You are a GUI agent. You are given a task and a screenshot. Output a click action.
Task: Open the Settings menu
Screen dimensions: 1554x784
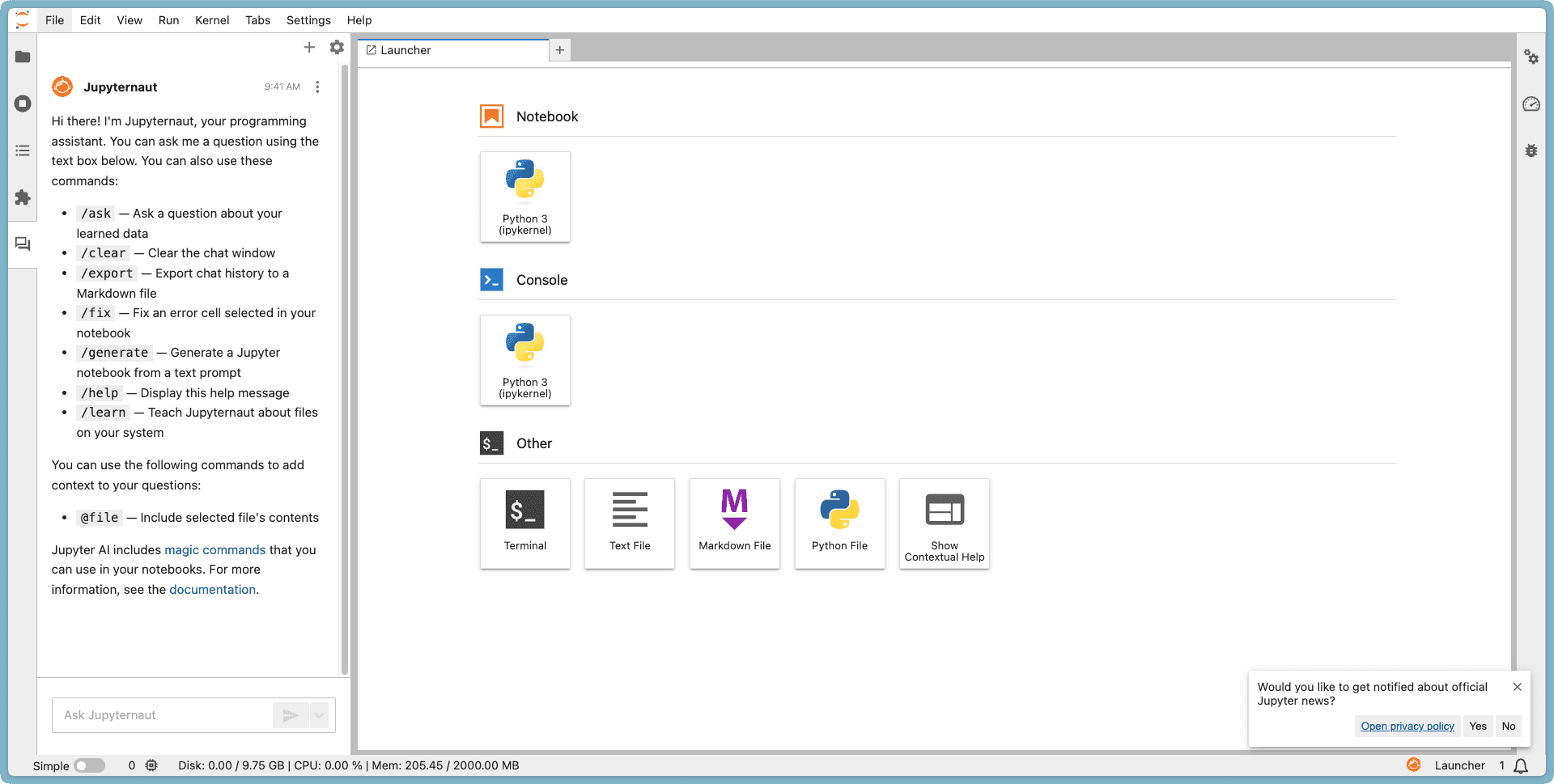308,20
